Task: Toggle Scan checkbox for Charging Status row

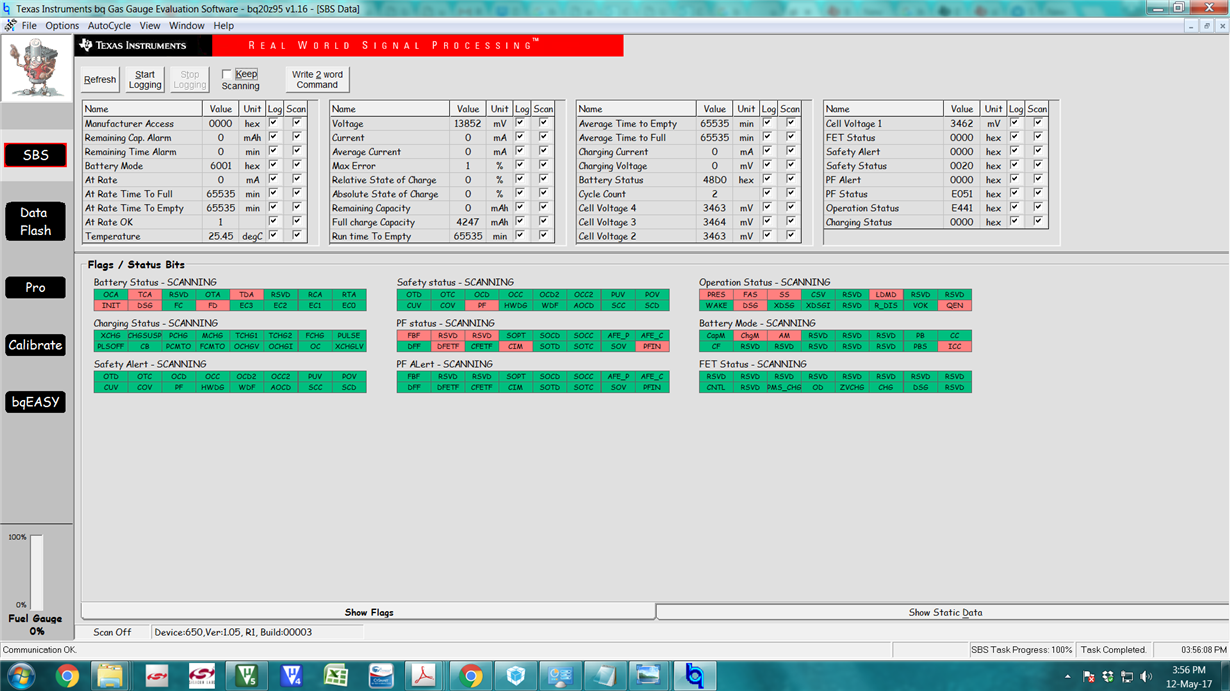Action: [x=1038, y=221]
